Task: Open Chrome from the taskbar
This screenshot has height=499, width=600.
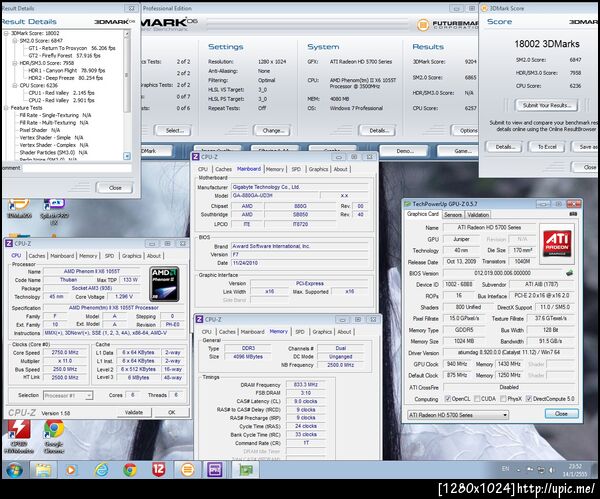Action: click(x=130, y=469)
